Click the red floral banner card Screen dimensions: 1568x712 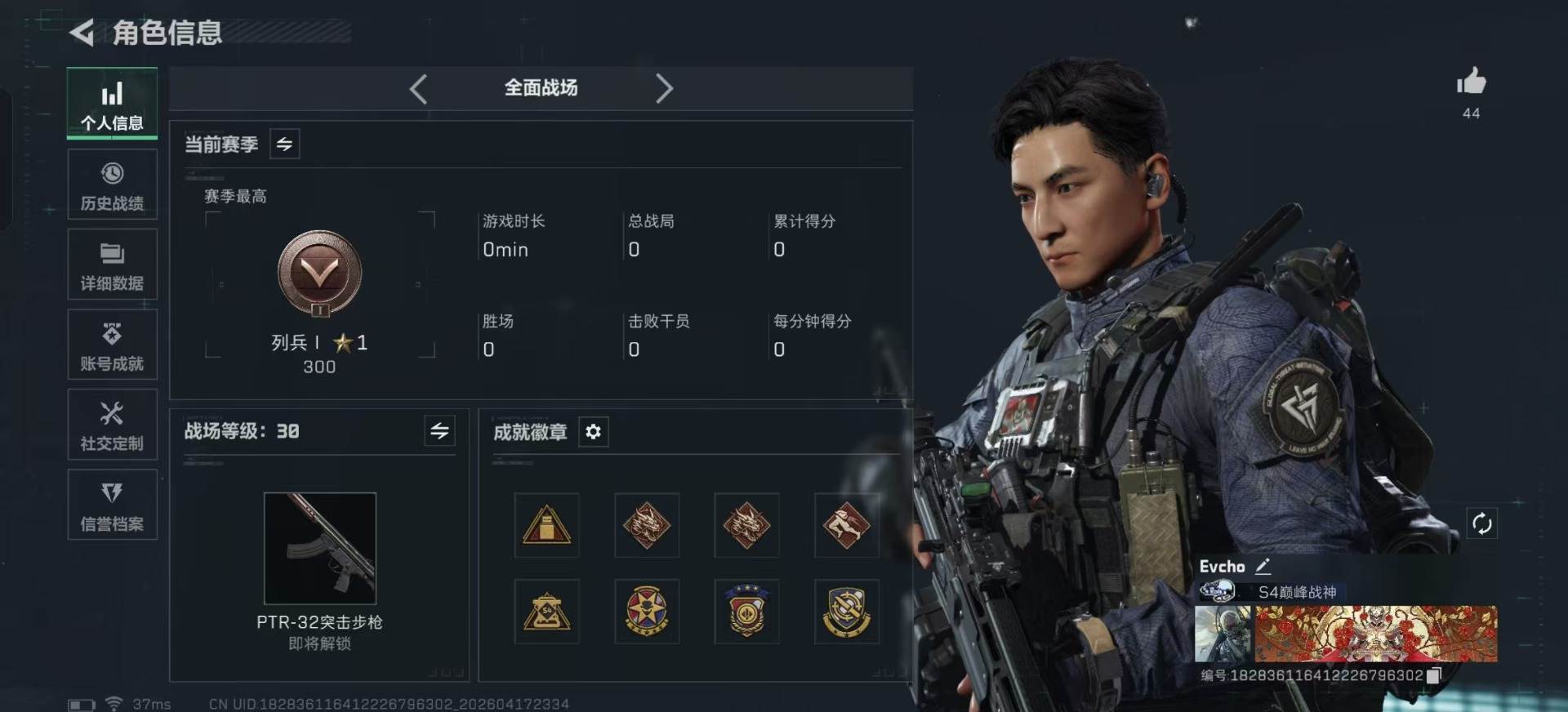click(1376, 634)
